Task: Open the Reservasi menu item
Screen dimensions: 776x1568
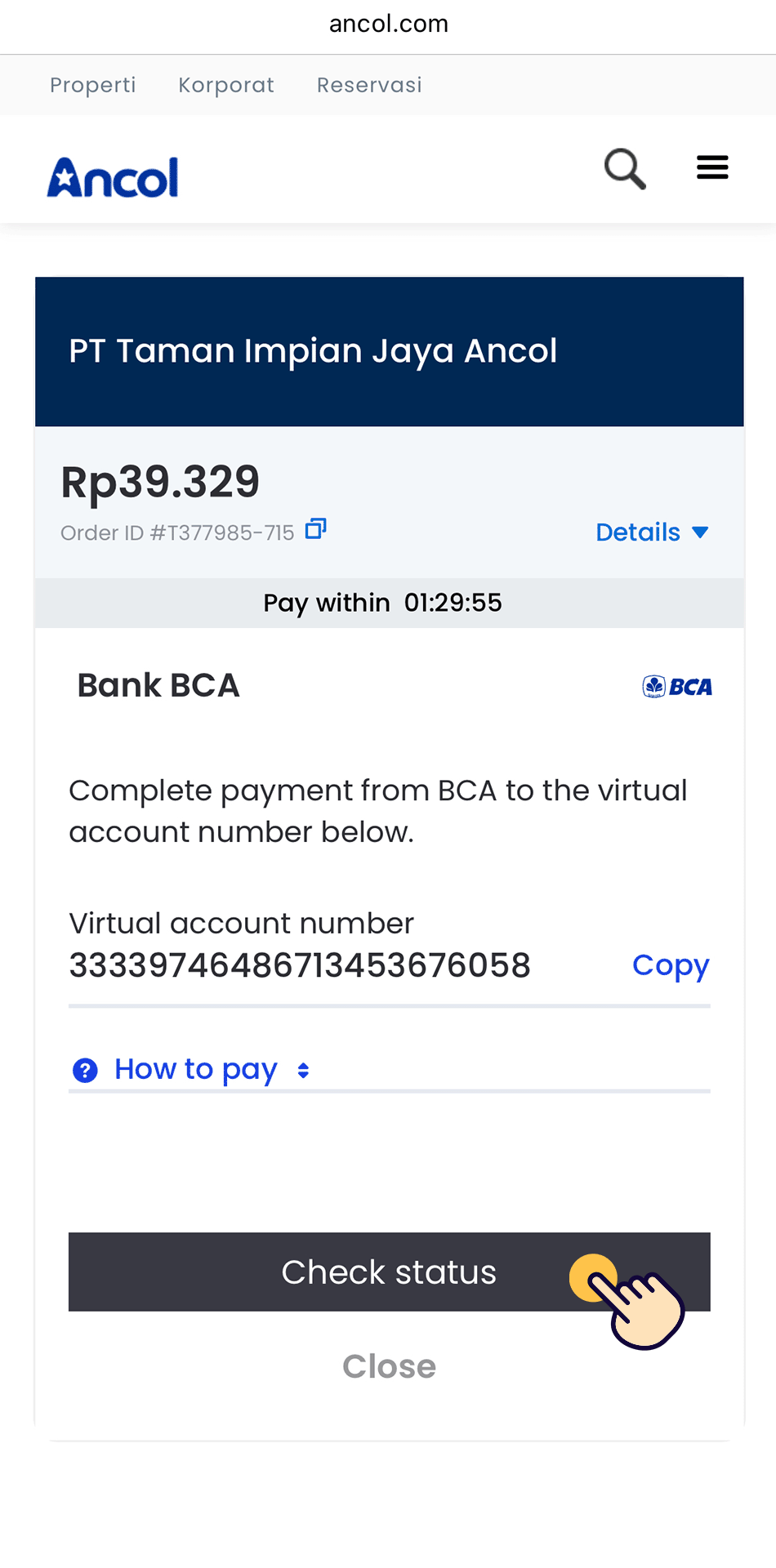Action: pyautogui.click(x=369, y=85)
